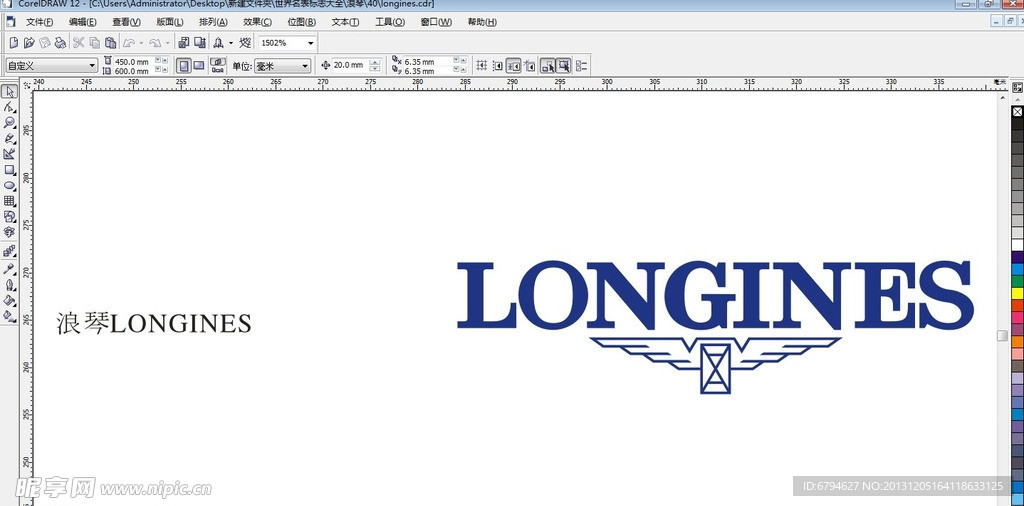Click the large blue LONGINES logo text
1024x506 pixels.
[x=714, y=296]
